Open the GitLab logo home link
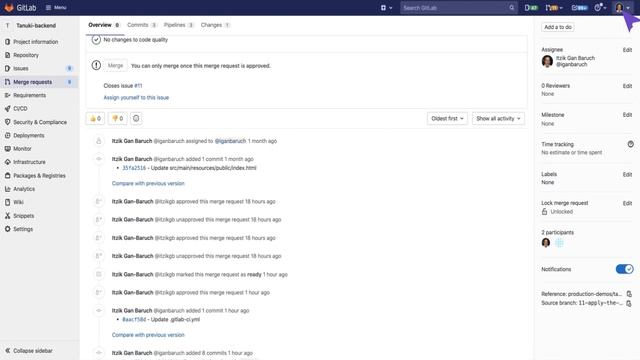This screenshot has width=640, height=360. pyautogui.click(x=20, y=7)
